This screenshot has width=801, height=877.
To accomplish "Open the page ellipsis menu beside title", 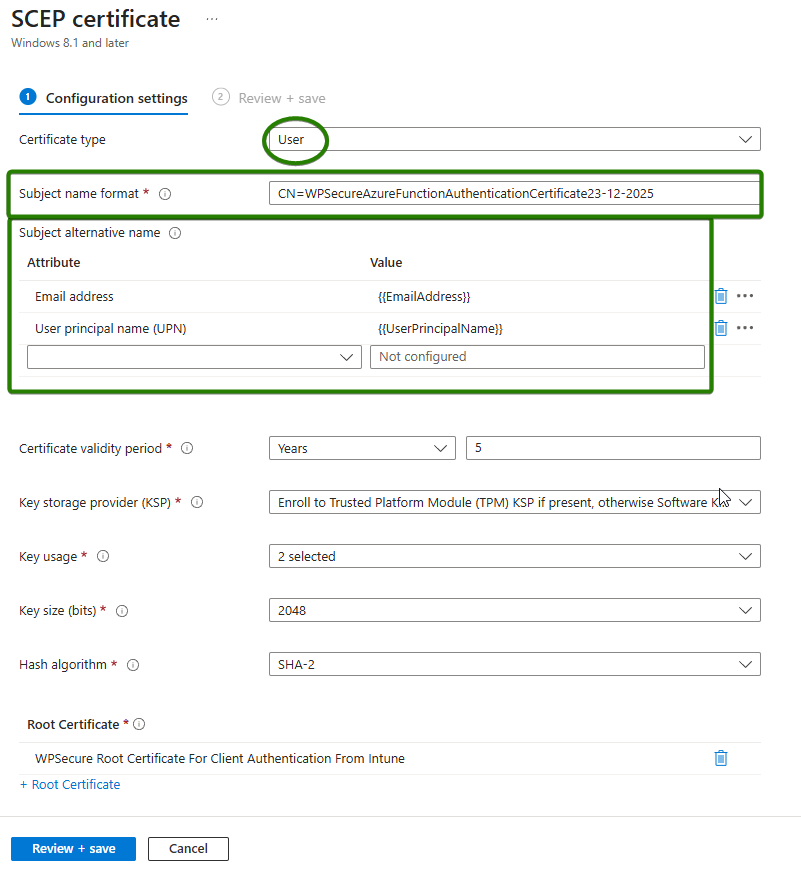I will click(211, 20).
